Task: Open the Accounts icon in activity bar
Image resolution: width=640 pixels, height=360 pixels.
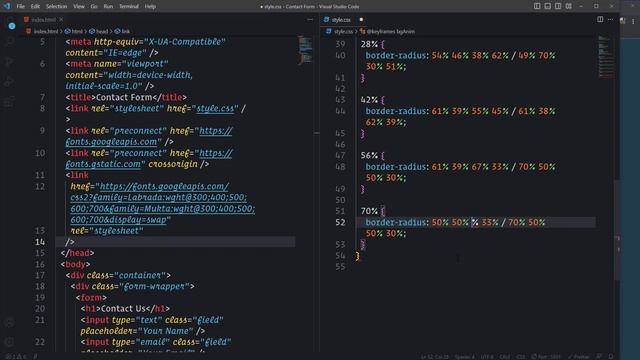Action: [10, 322]
